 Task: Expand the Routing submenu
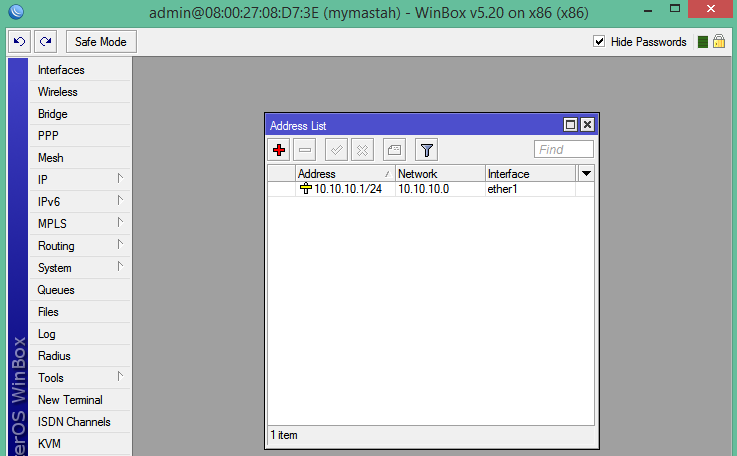coord(80,246)
